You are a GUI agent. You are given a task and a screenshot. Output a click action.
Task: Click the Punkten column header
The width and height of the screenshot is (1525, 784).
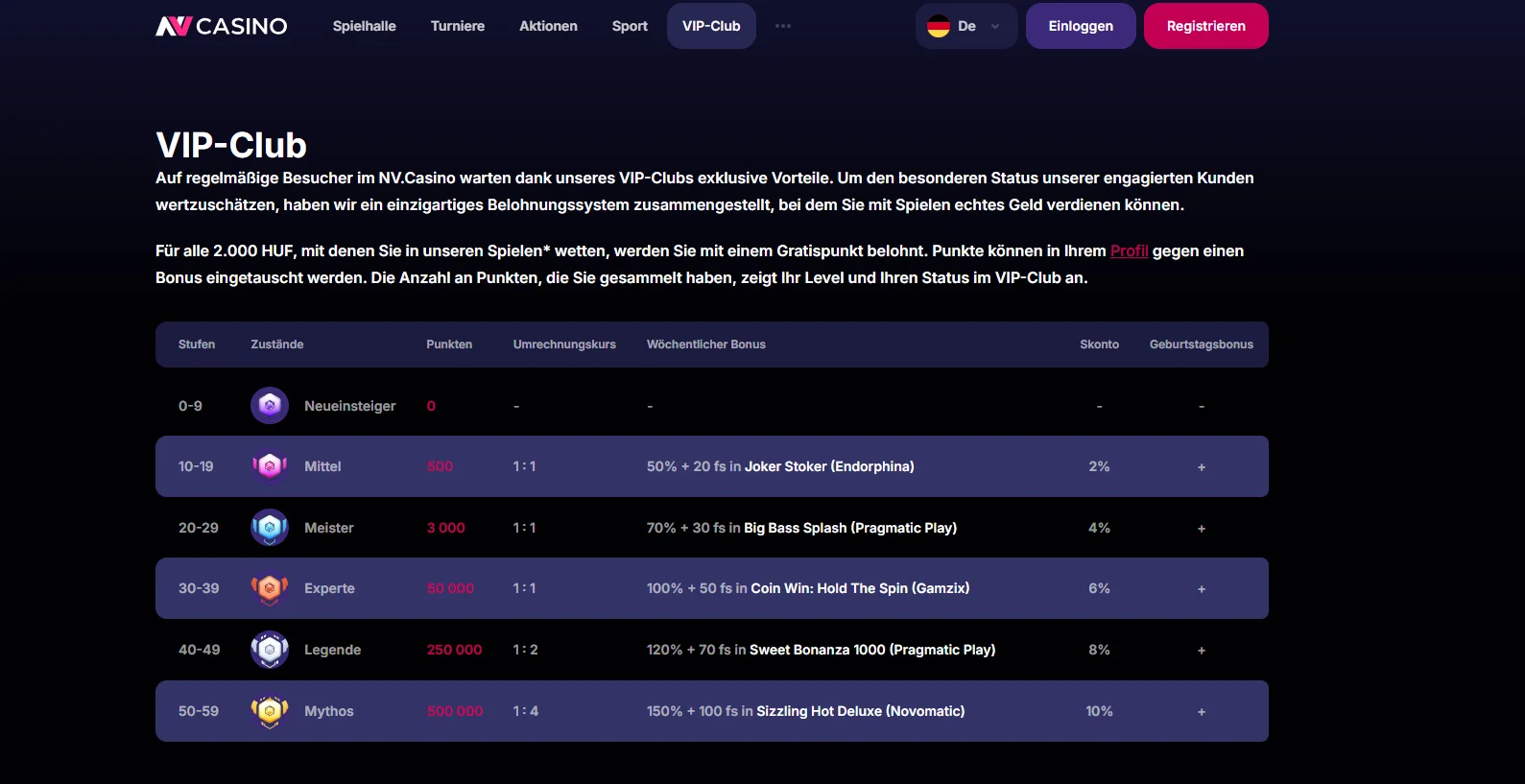pyautogui.click(x=449, y=344)
